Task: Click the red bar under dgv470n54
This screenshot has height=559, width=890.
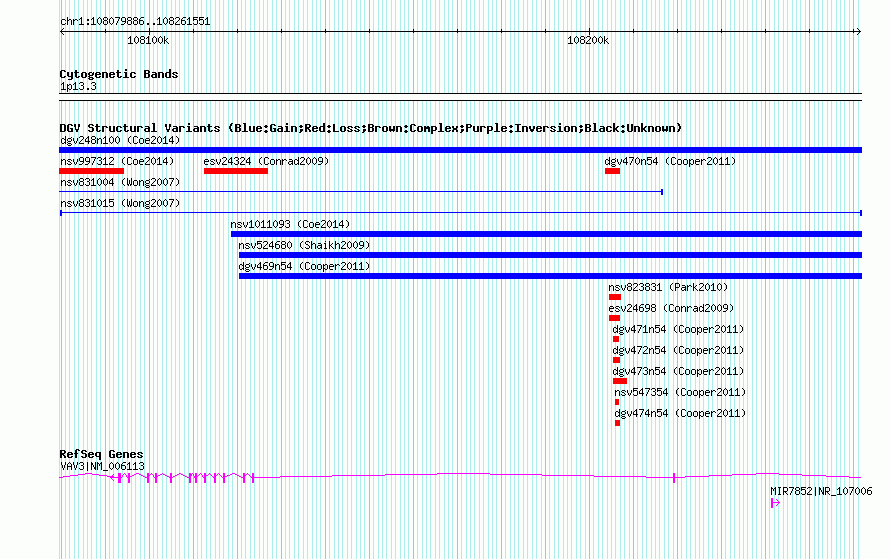Action: click(612, 171)
